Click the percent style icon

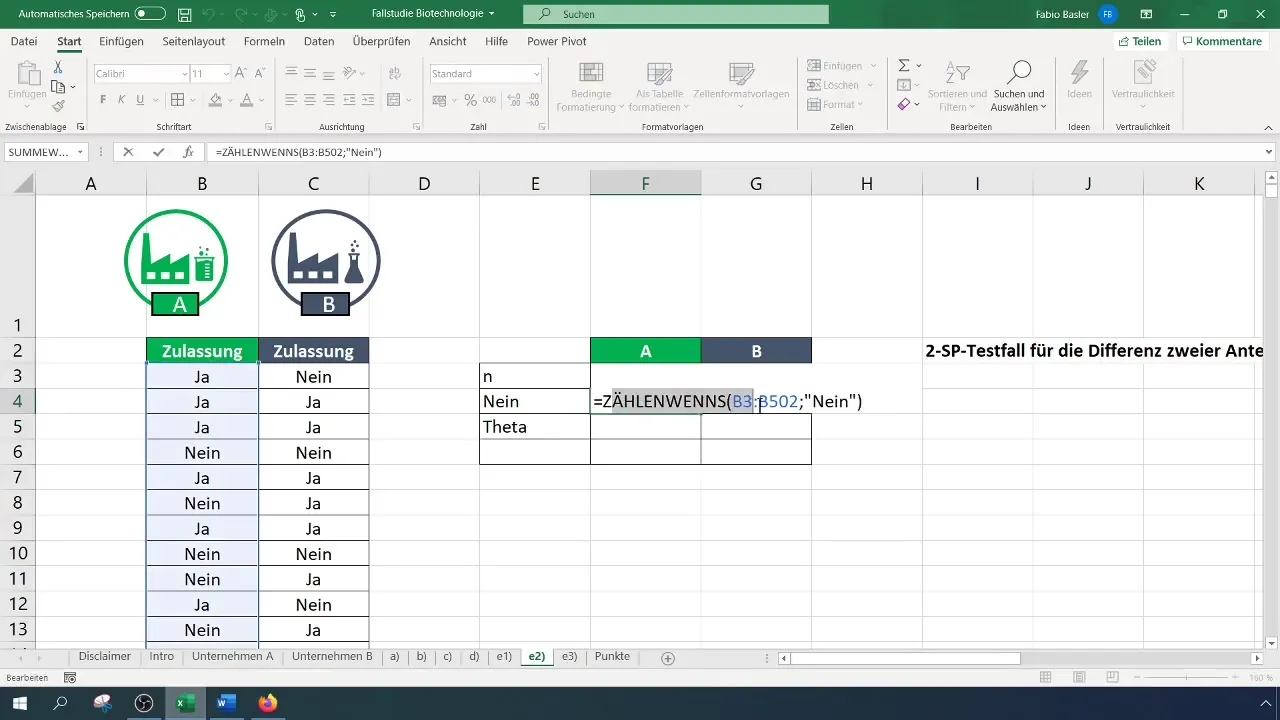470,100
